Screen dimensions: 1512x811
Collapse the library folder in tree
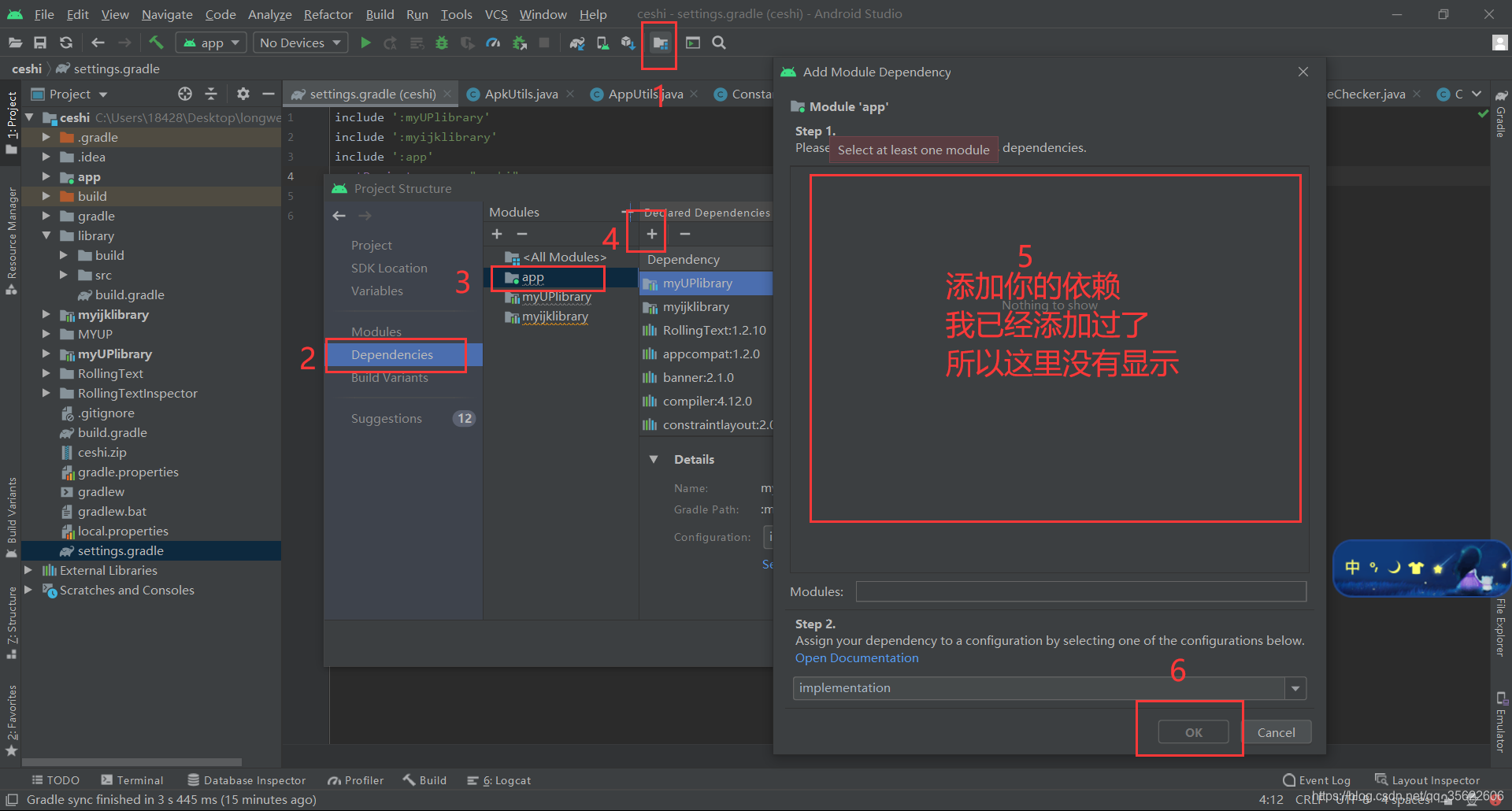46,235
